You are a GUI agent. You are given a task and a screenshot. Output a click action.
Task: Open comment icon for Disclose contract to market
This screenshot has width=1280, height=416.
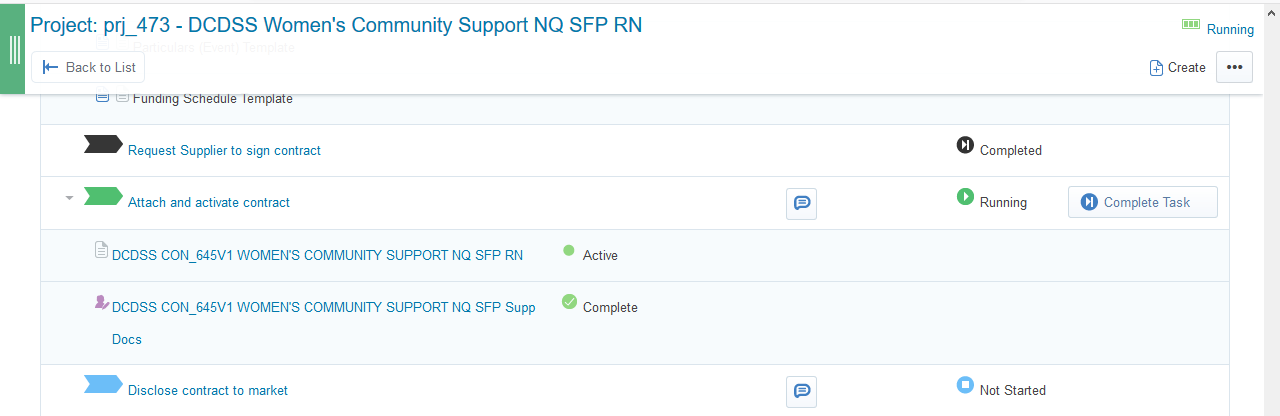801,391
